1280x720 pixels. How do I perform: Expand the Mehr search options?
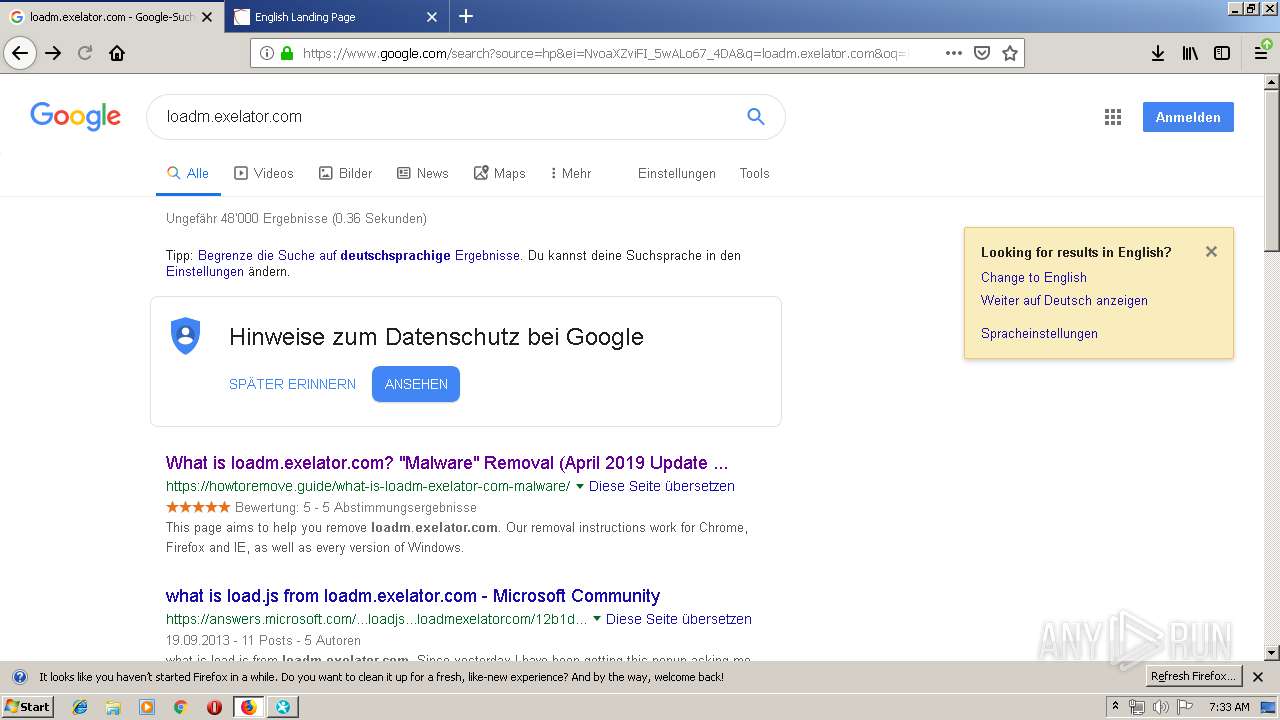click(571, 173)
